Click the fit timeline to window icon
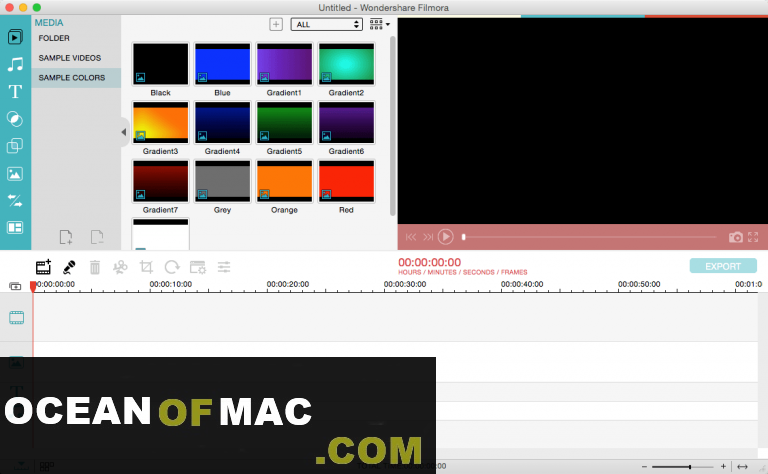This screenshot has height=474, width=768. [743, 467]
